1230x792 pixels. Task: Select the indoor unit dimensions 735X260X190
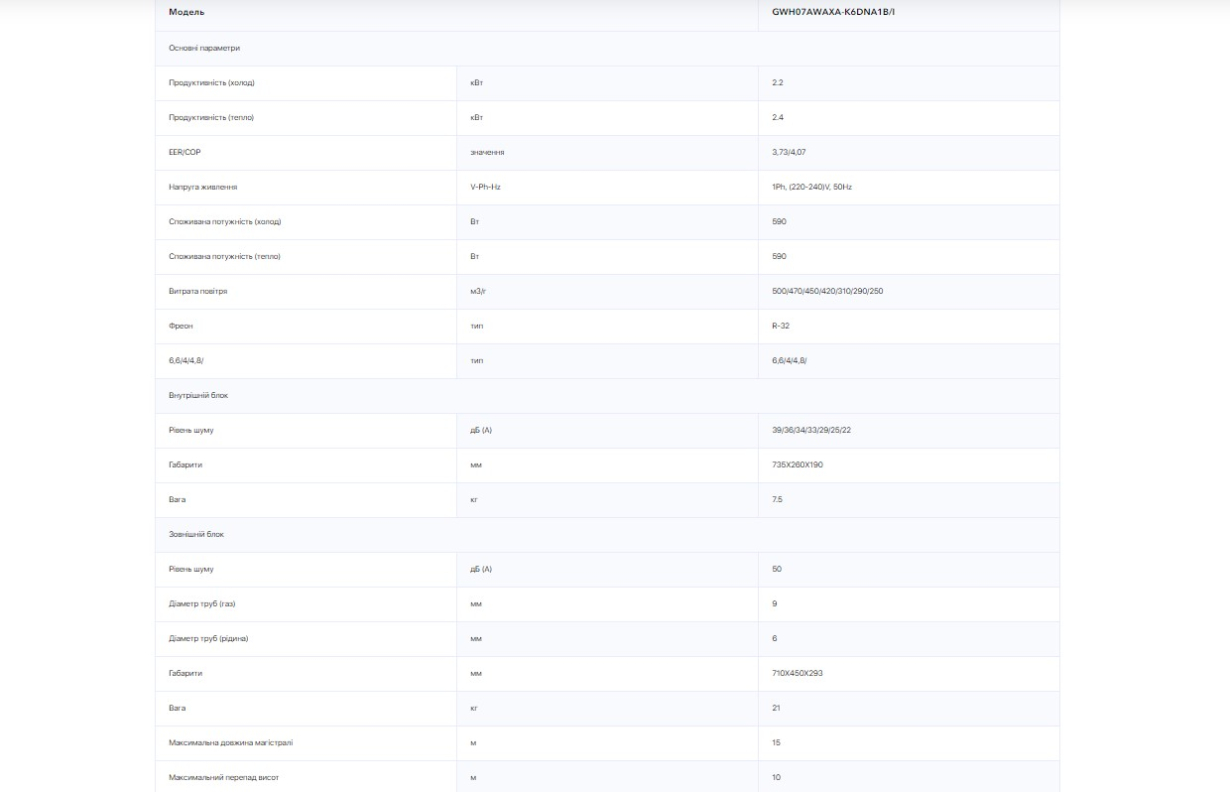pyautogui.click(x=798, y=465)
